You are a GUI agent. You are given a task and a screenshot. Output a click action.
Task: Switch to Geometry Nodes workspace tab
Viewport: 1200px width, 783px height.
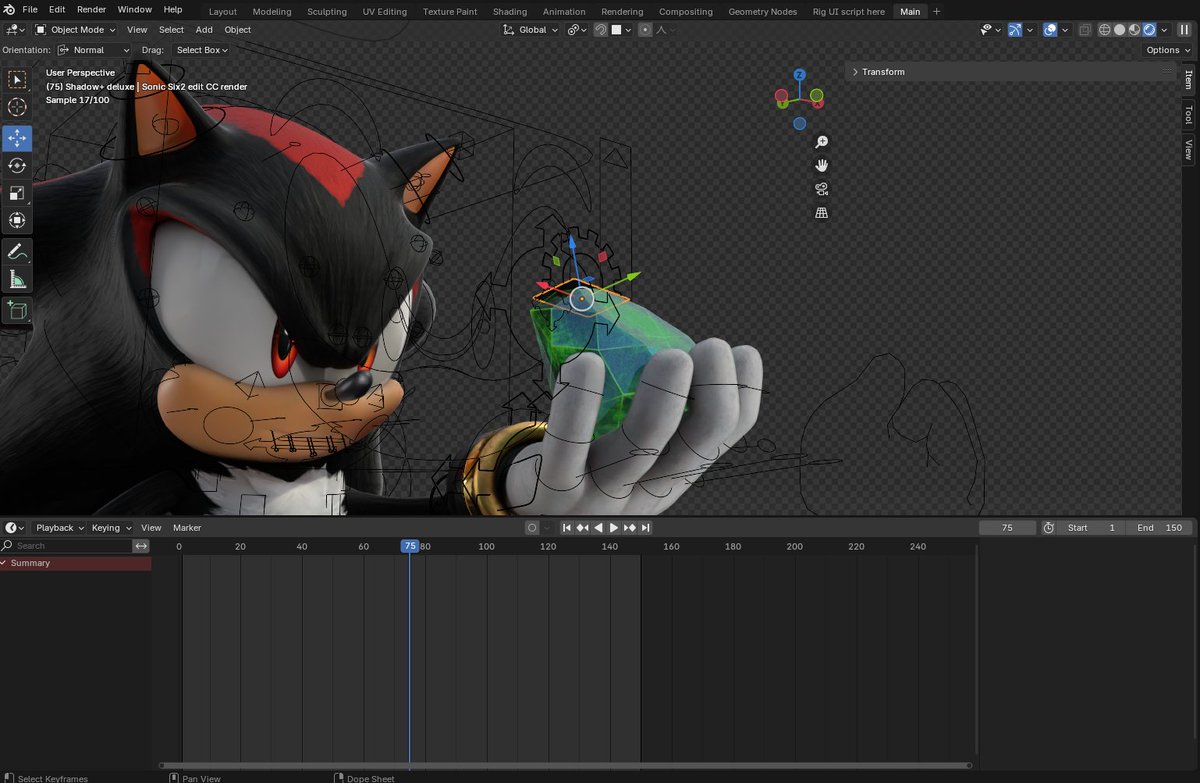click(x=763, y=12)
